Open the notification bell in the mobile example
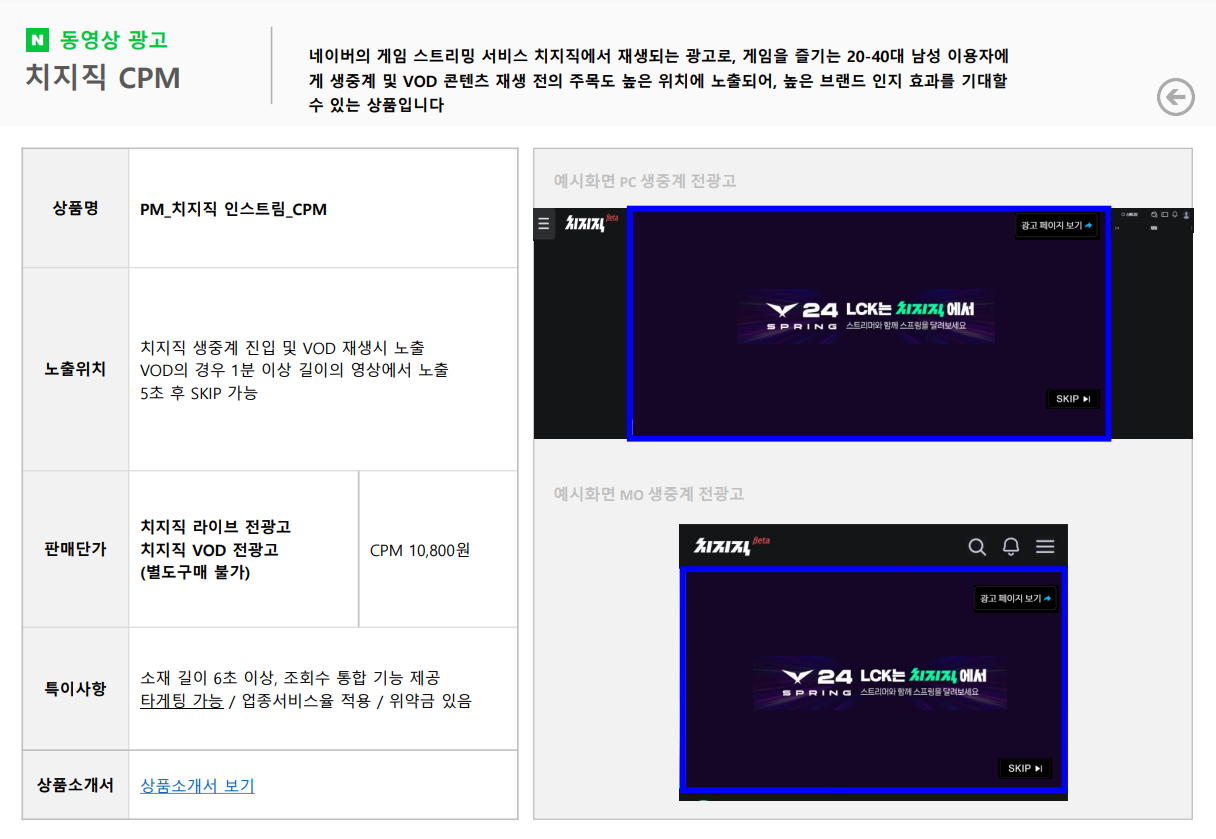 point(1011,547)
